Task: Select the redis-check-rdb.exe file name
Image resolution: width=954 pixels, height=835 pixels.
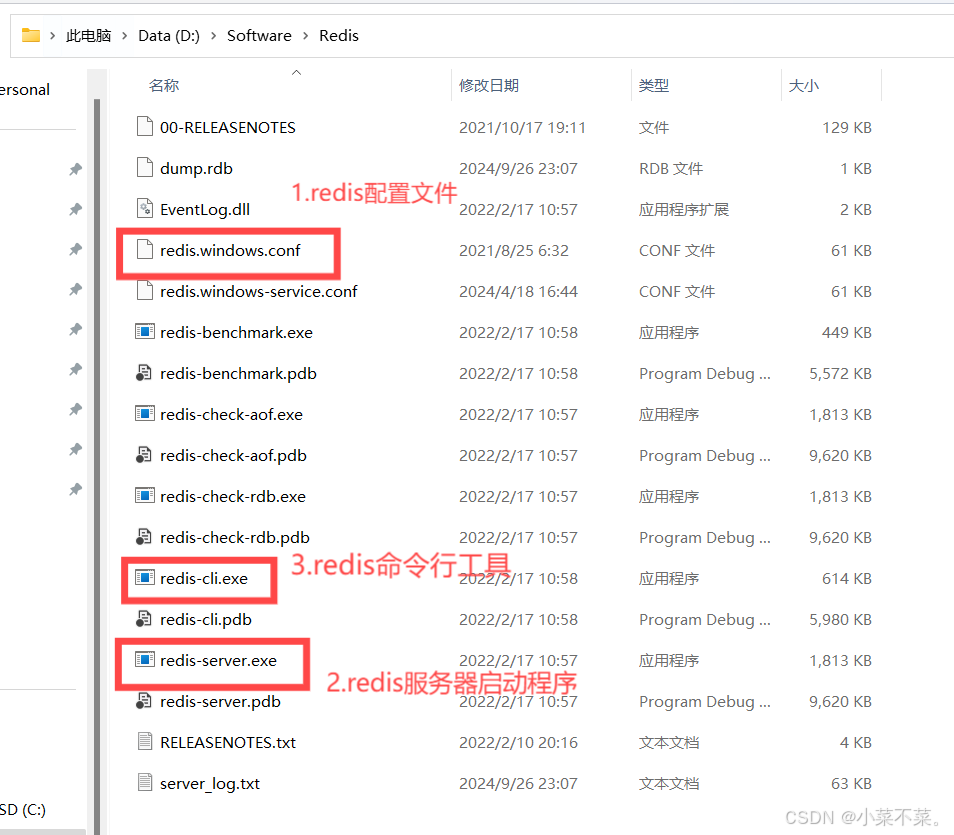Action: click(x=233, y=497)
